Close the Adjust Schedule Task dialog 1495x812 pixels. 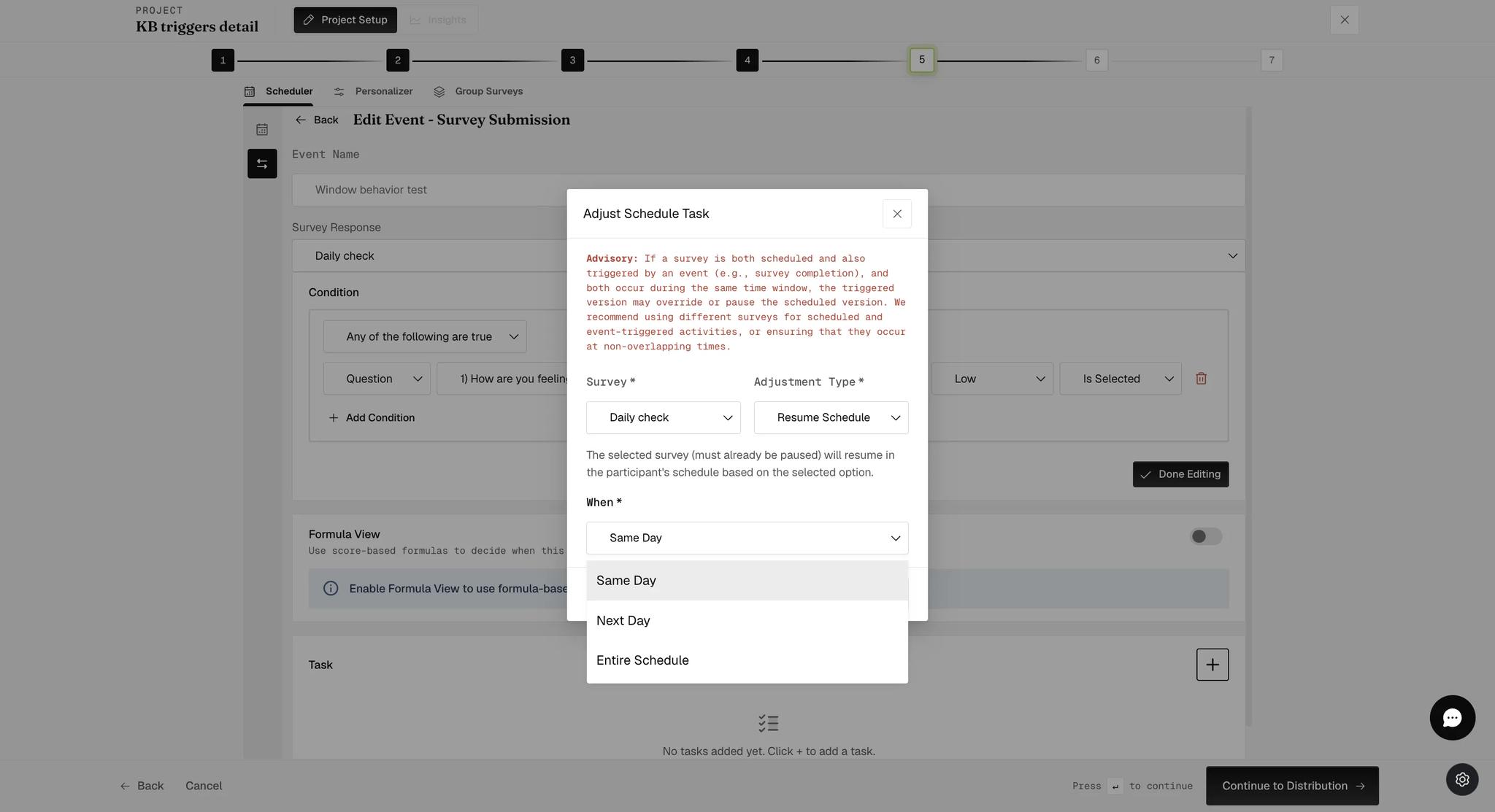[897, 214]
